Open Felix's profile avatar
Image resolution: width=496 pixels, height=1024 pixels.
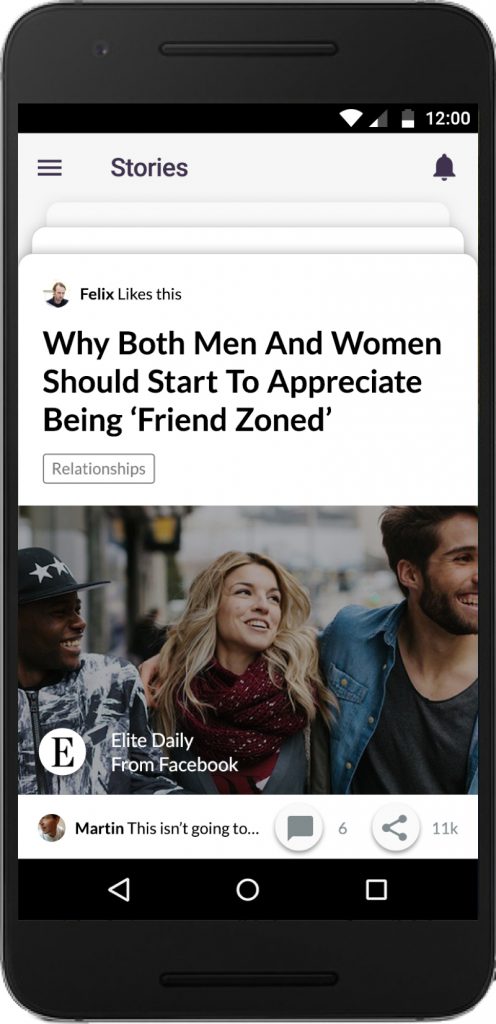click(57, 295)
